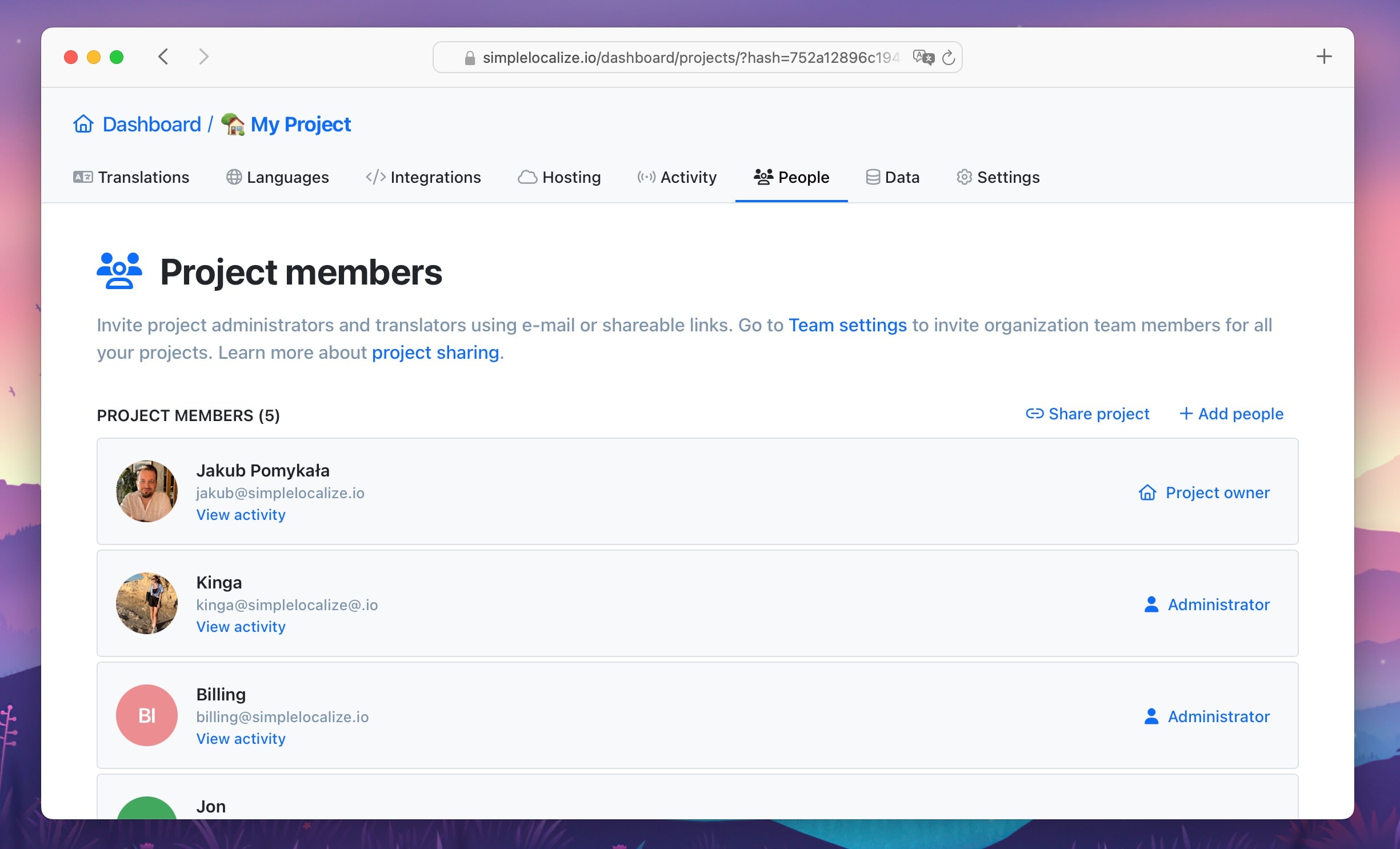View activity for Jakub Pomykała

[241, 515]
